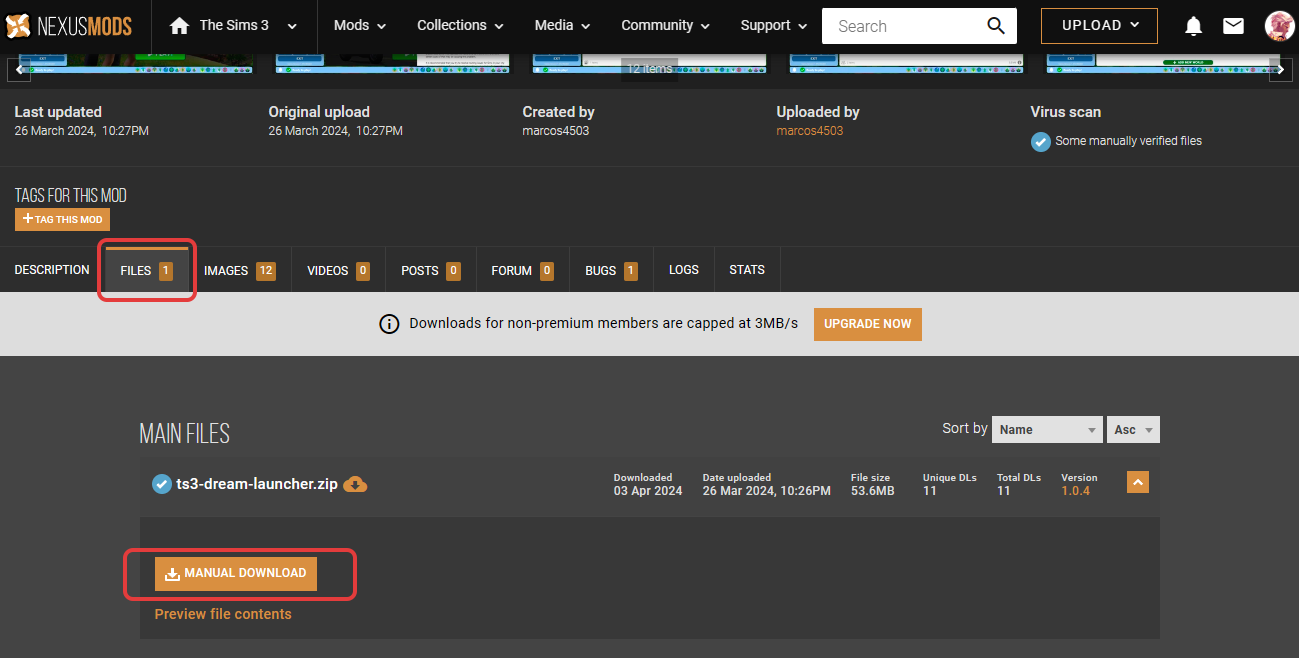The width and height of the screenshot is (1299, 658).
Task: Switch to the Forum tab
Action: [522, 271]
